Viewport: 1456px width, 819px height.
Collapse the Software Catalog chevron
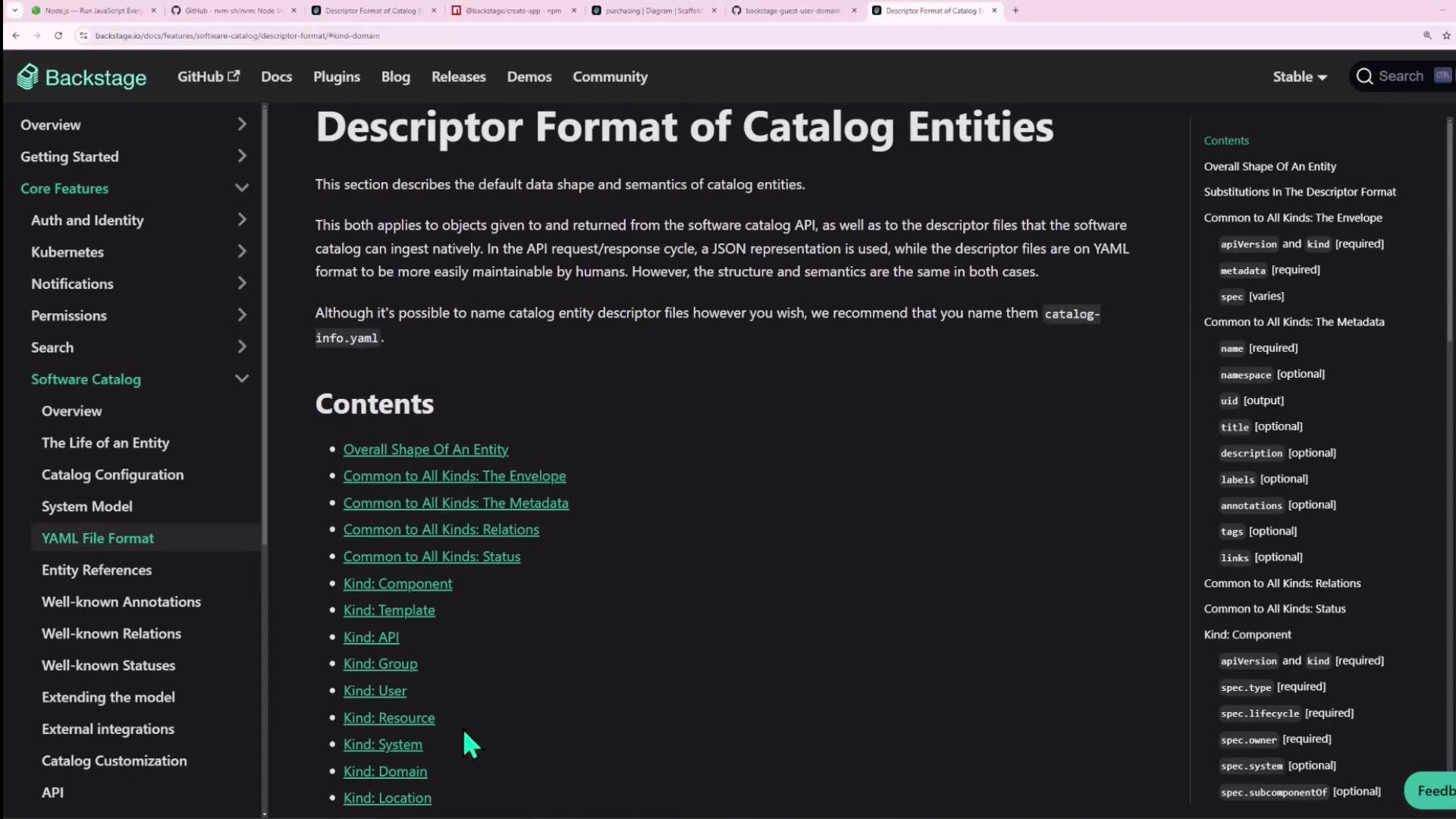point(242,379)
